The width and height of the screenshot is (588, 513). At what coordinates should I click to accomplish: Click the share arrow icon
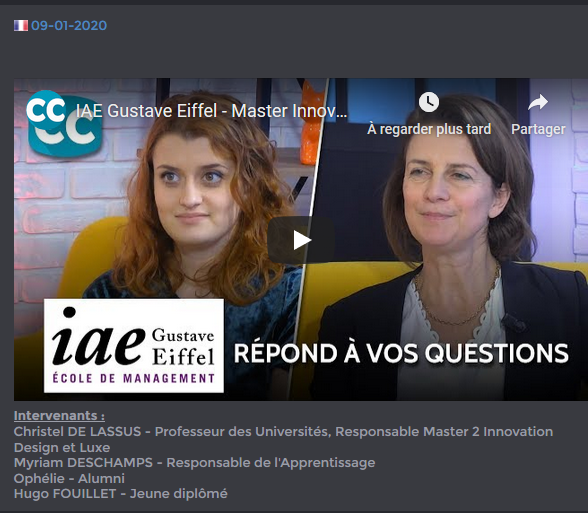(538, 102)
